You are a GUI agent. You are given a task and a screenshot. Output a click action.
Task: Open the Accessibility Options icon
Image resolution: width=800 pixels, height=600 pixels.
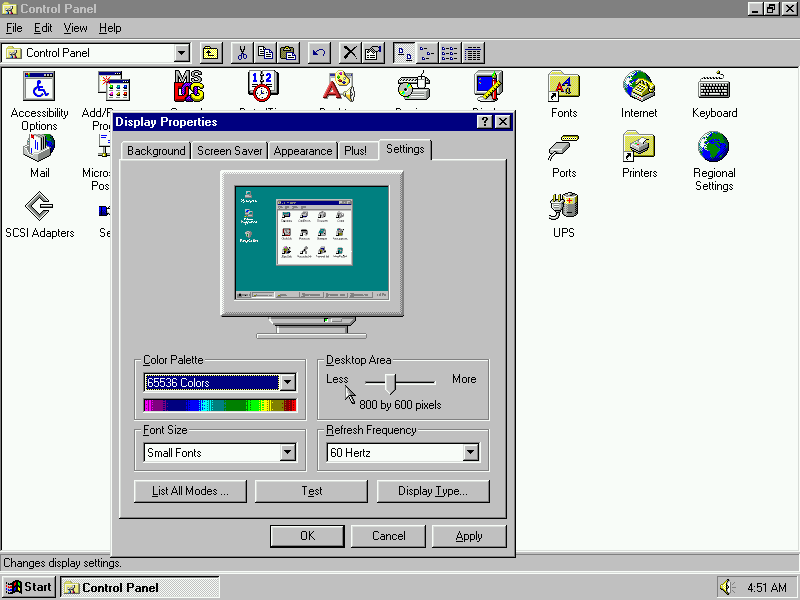(40, 88)
